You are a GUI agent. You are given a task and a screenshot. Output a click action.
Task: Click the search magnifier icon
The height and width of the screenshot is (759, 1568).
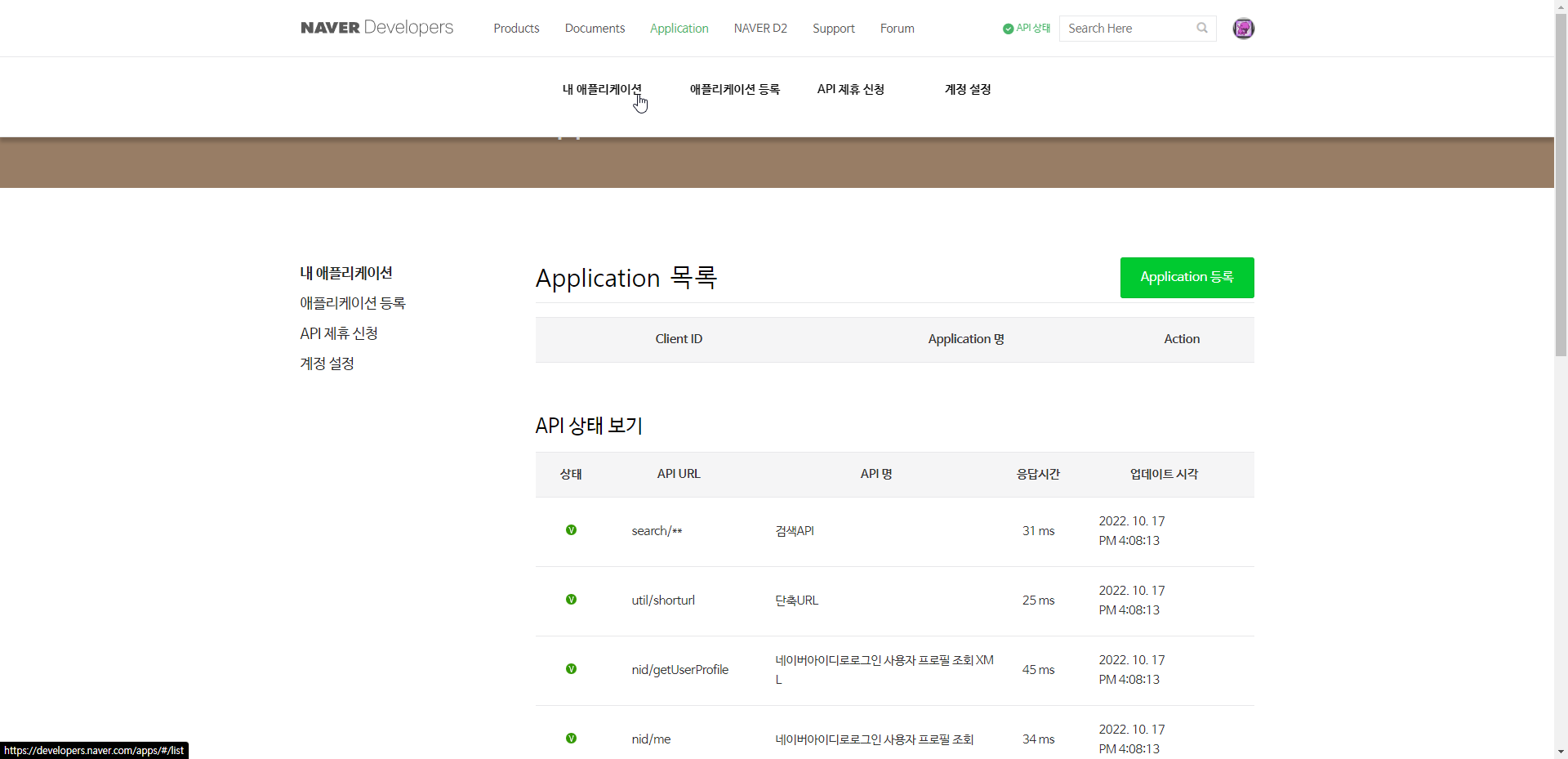(1202, 28)
